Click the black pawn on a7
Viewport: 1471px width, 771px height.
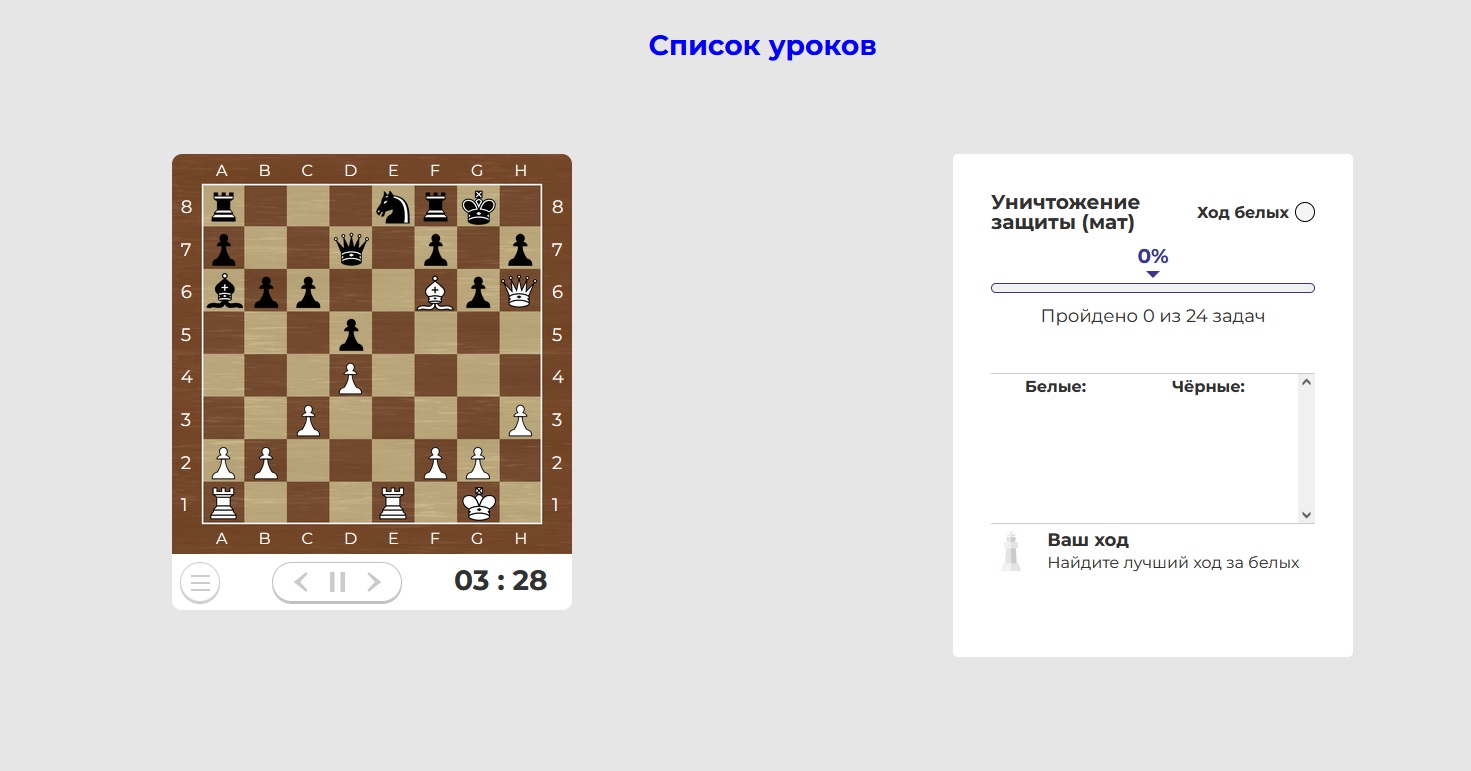pos(223,249)
